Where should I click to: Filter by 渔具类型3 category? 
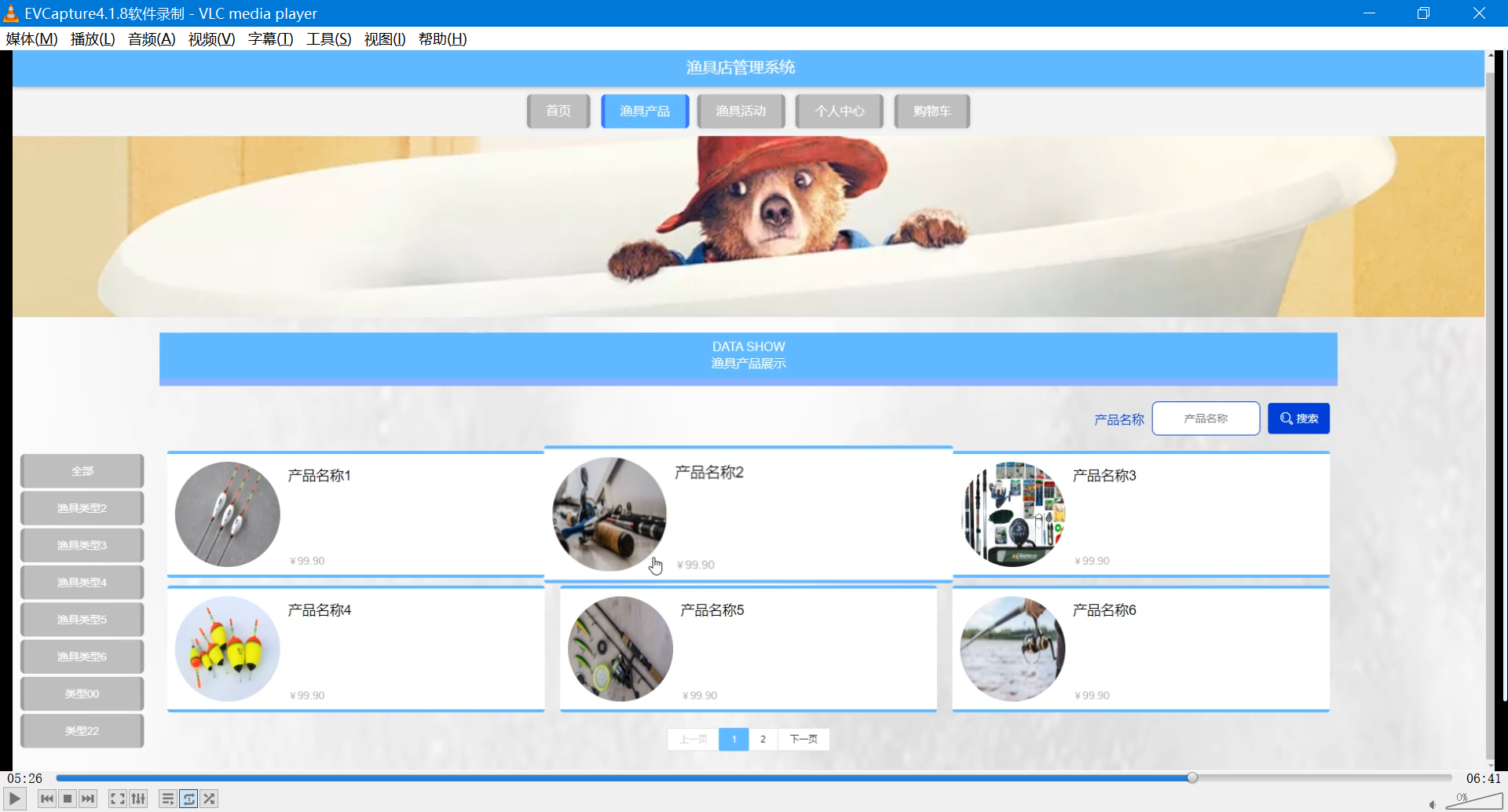82,545
